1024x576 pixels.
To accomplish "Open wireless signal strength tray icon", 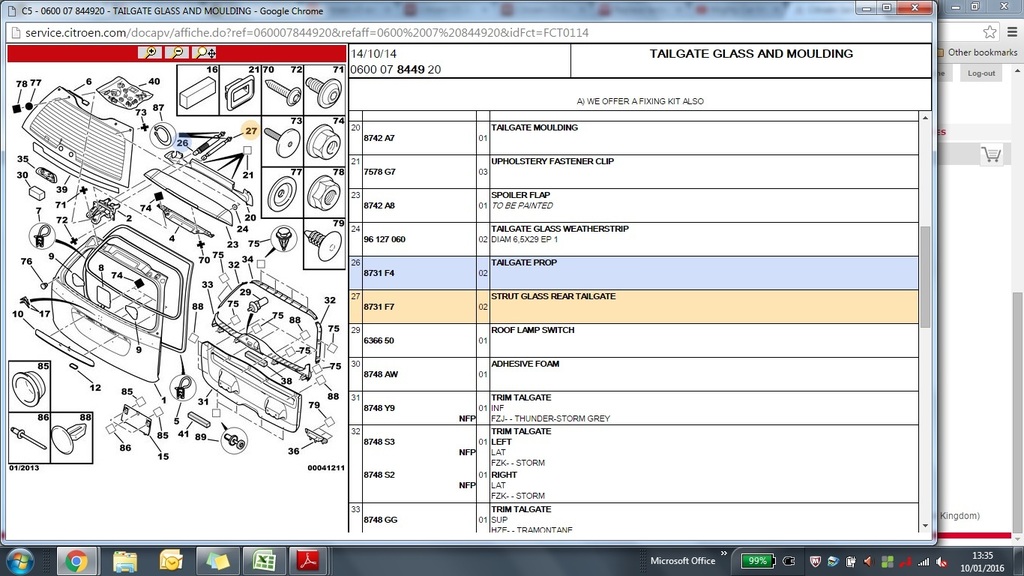I will pyautogui.click(x=923, y=561).
